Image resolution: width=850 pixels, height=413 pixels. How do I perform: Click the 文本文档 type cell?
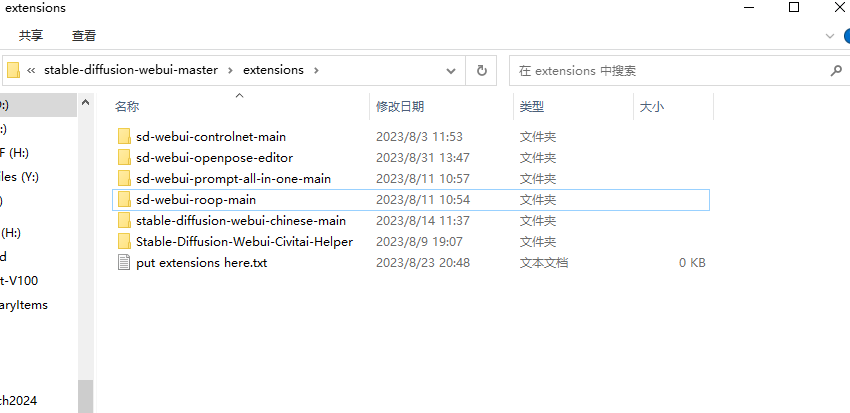click(544, 263)
